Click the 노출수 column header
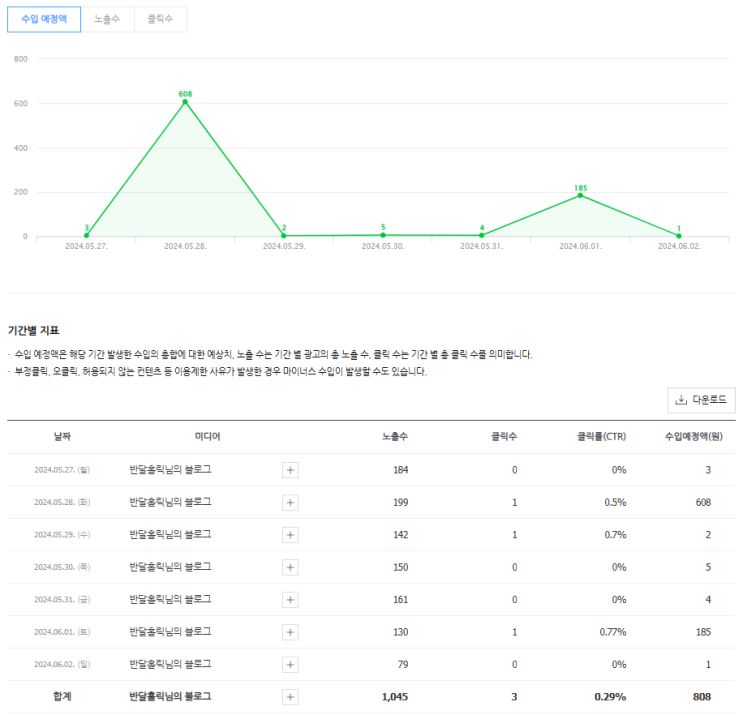Viewport: 743px width, 719px height. [395, 437]
